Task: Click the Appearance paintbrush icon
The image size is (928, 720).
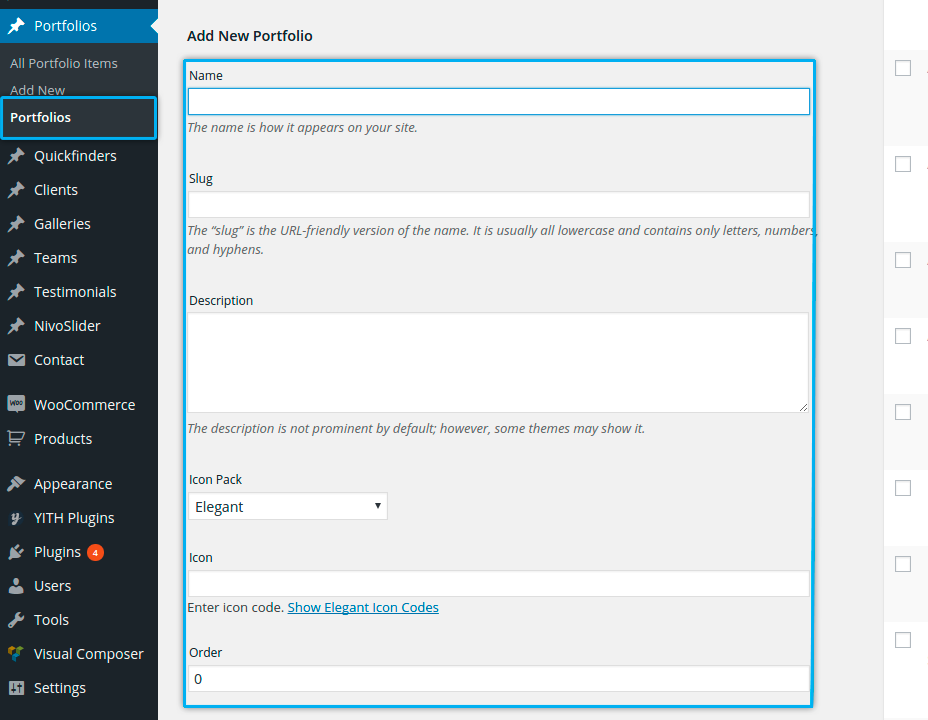Action: [16, 483]
